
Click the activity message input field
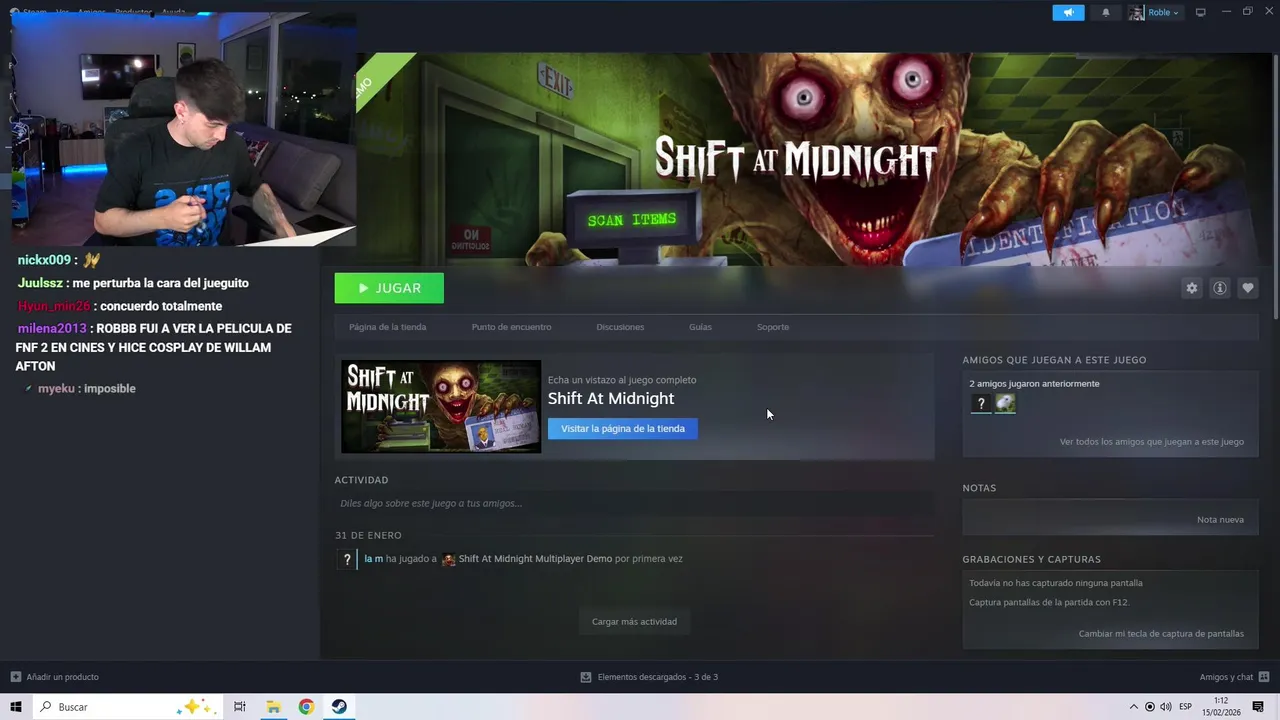(x=634, y=503)
